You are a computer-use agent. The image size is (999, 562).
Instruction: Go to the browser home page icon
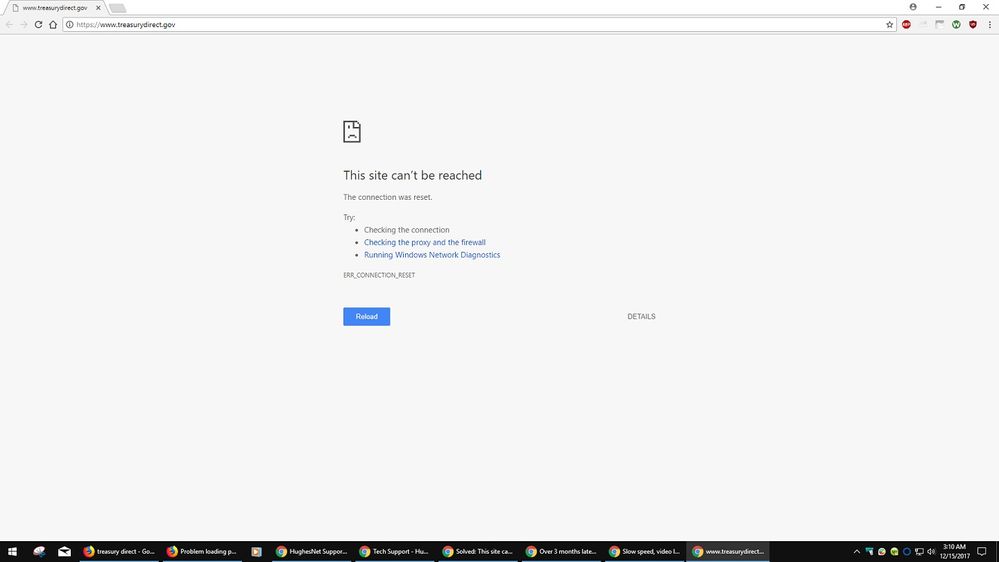(53, 24)
